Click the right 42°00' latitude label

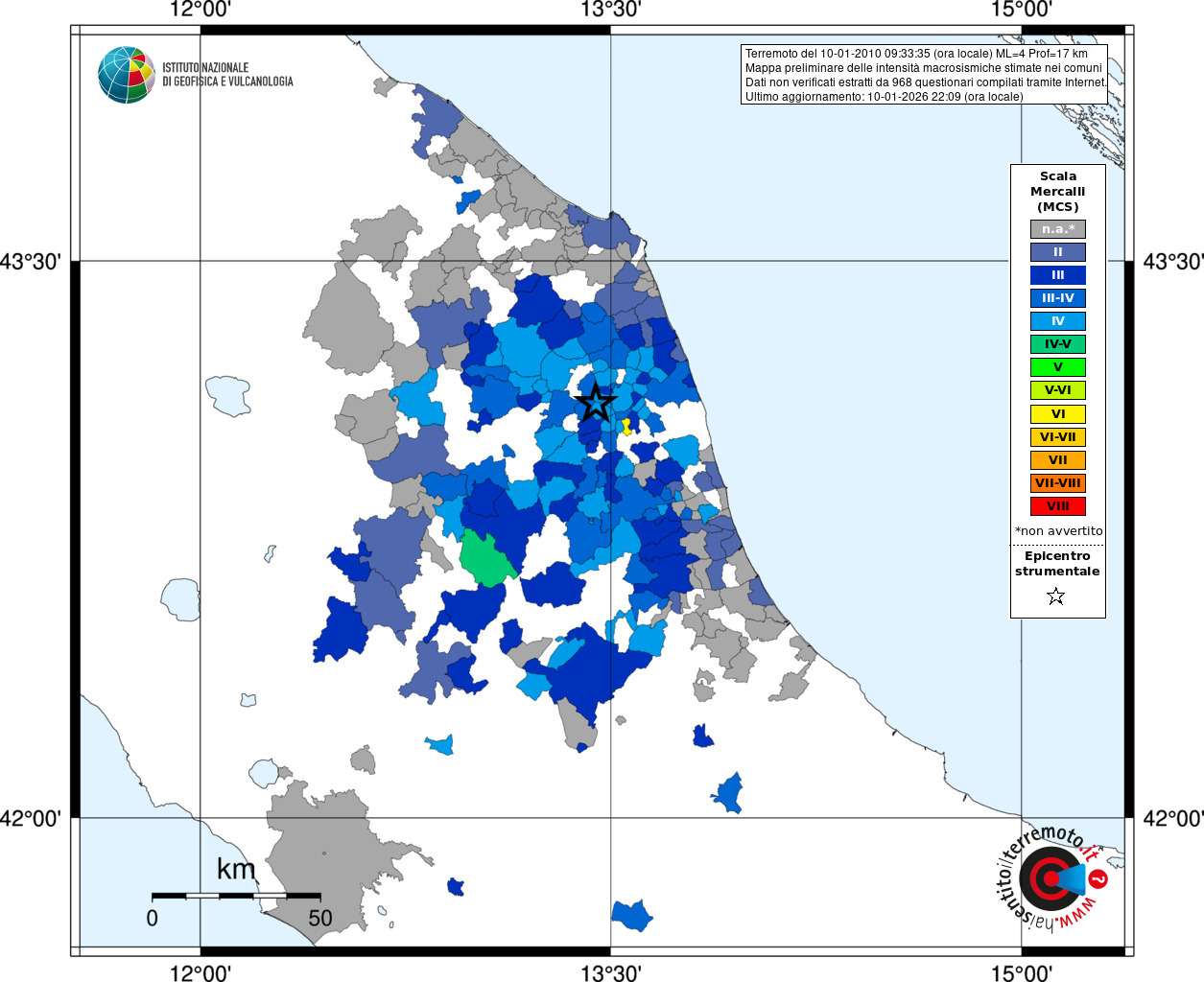(1173, 818)
